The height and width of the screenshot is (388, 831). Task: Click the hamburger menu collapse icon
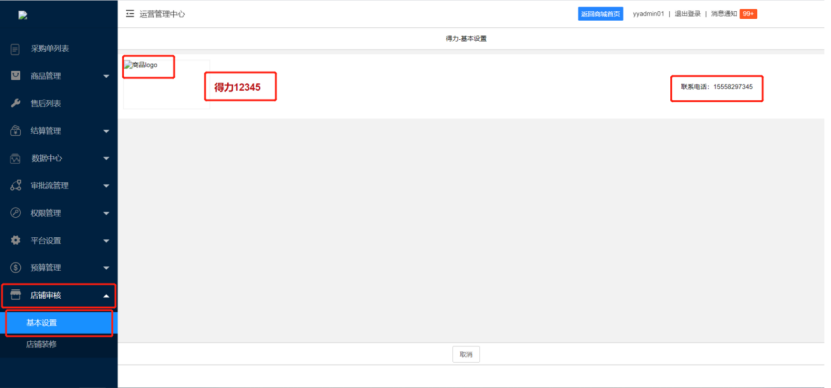(130, 14)
